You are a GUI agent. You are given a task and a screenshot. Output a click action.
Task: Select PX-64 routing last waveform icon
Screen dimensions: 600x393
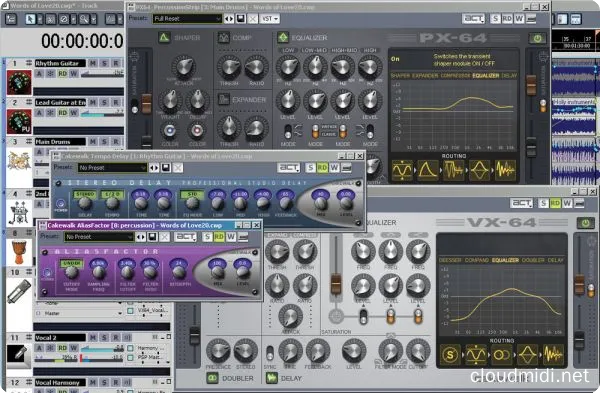coord(505,170)
